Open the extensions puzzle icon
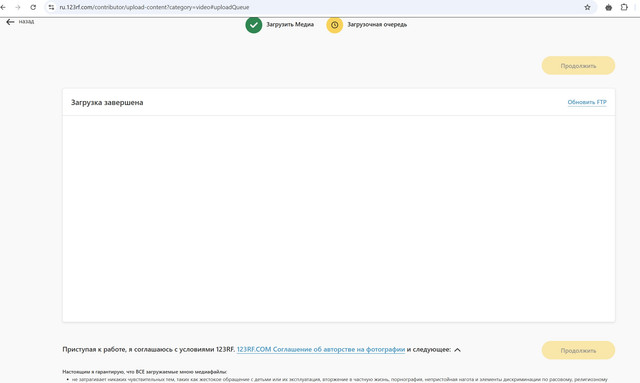640x383 pixels. [624, 7]
